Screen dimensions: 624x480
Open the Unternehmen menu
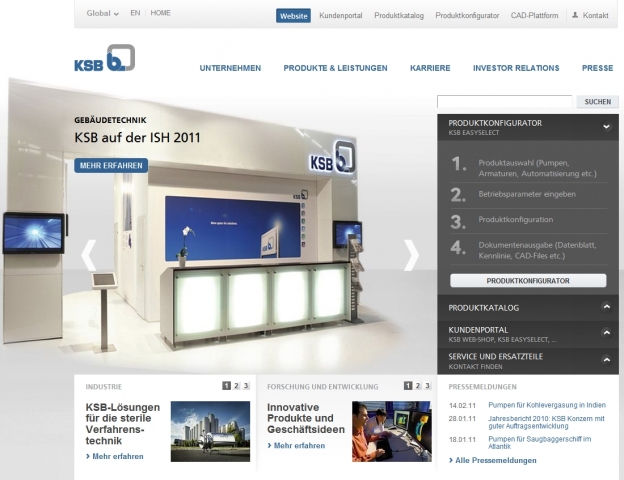click(230, 68)
